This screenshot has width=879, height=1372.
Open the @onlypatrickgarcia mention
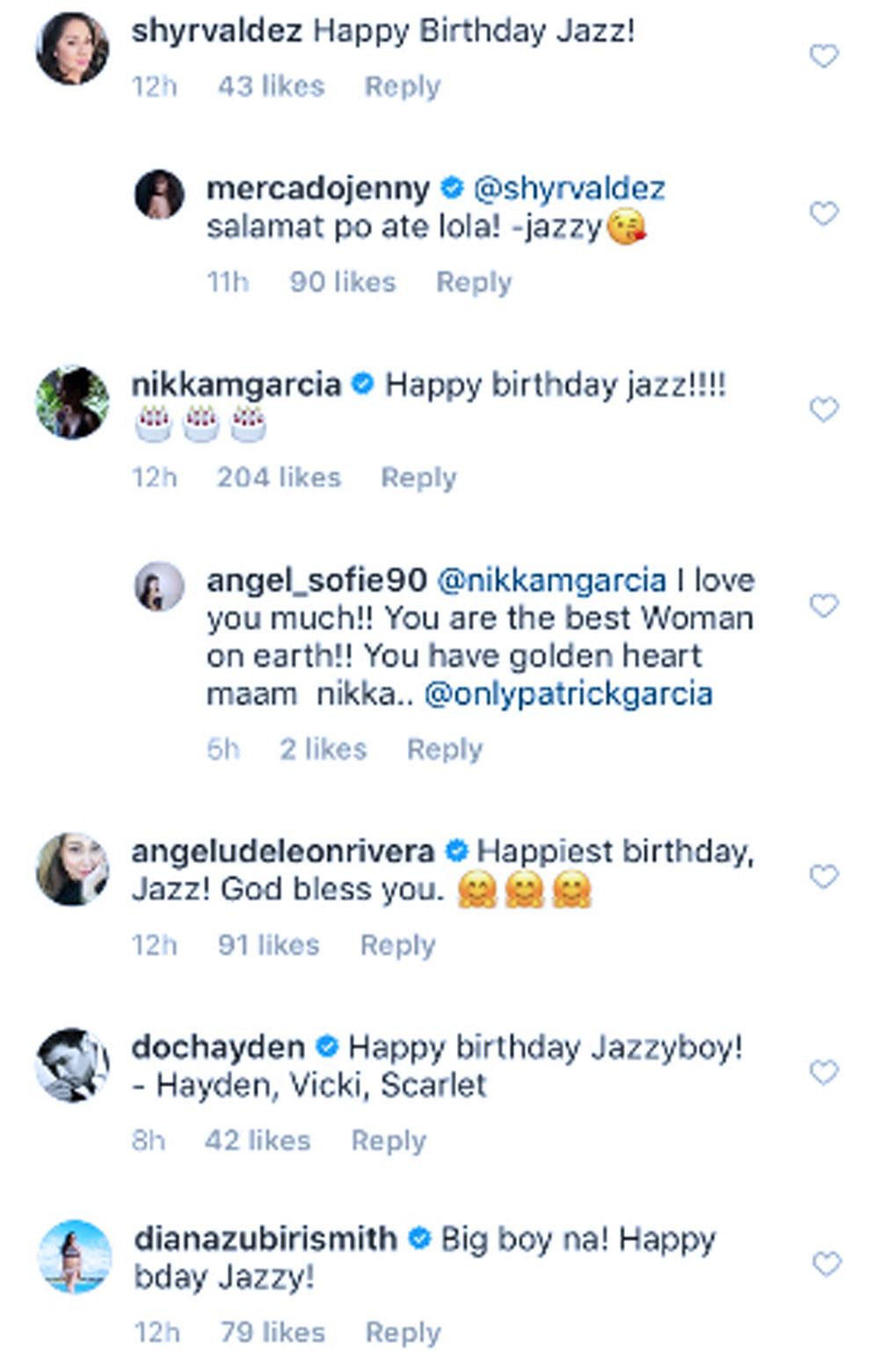[x=568, y=694]
